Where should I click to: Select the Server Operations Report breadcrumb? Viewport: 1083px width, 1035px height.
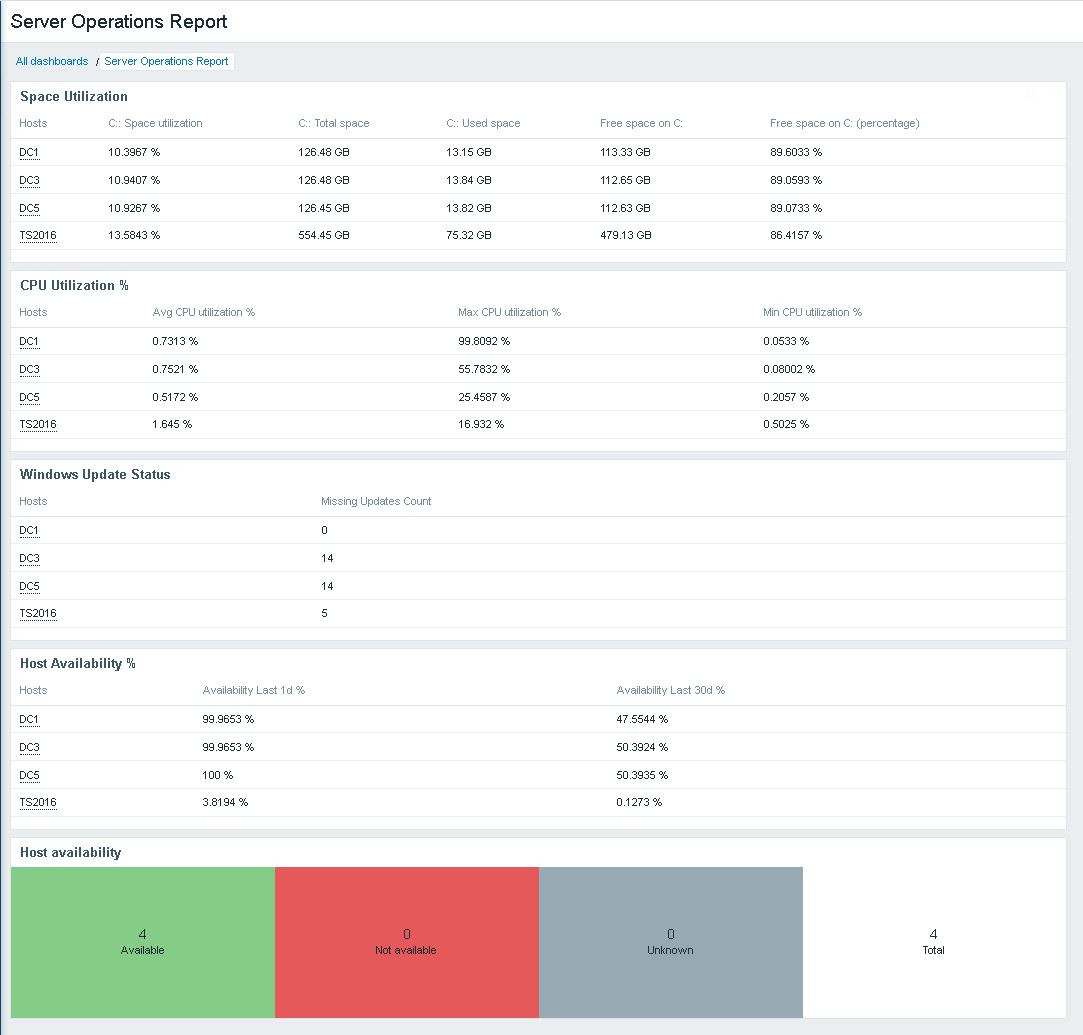coord(166,61)
